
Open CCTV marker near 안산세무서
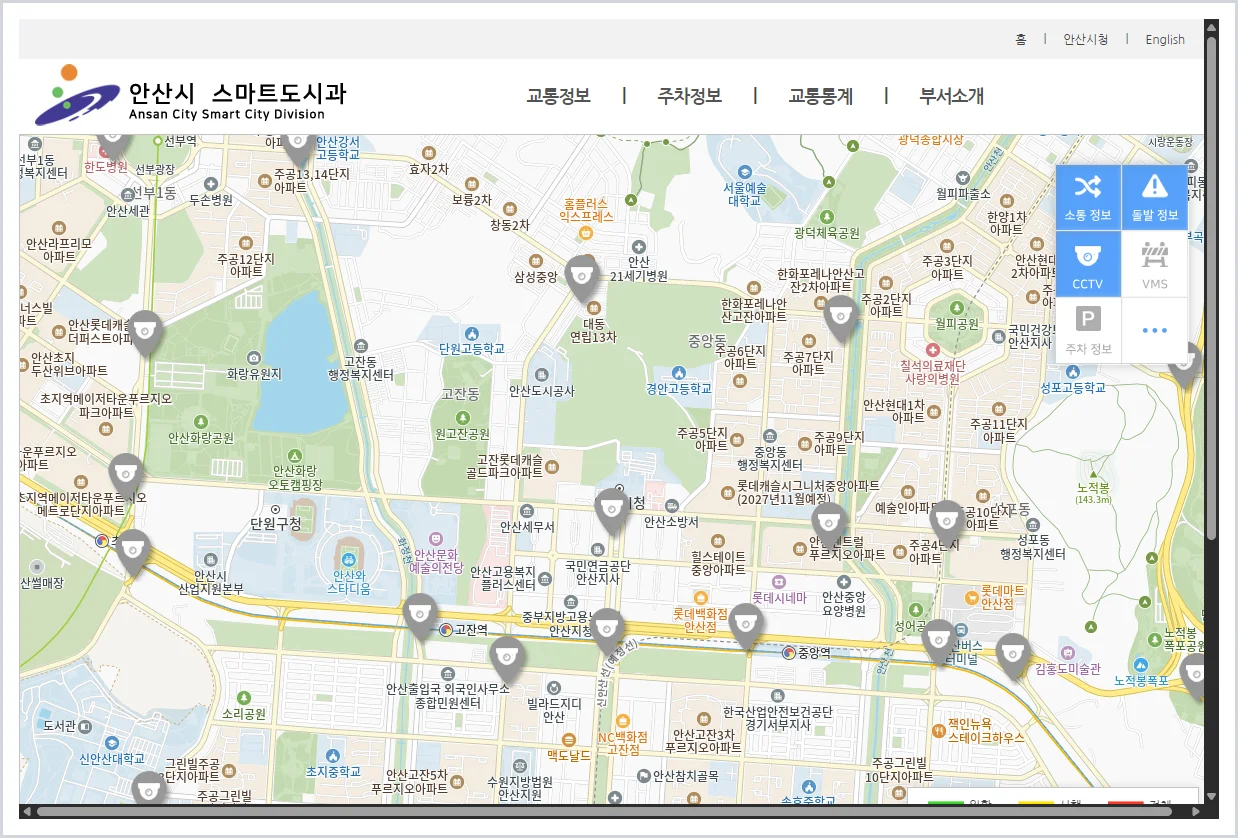coord(612,510)
